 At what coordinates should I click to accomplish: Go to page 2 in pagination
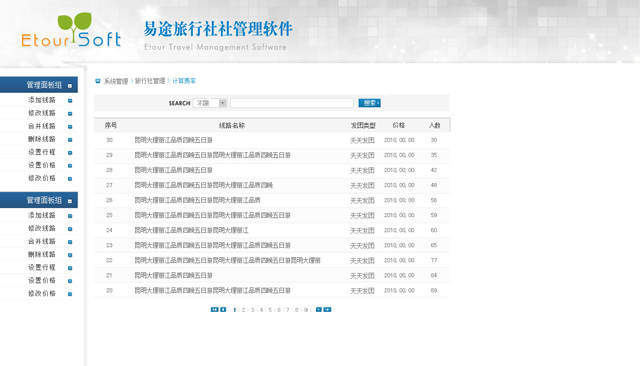[x=244, y=310]
